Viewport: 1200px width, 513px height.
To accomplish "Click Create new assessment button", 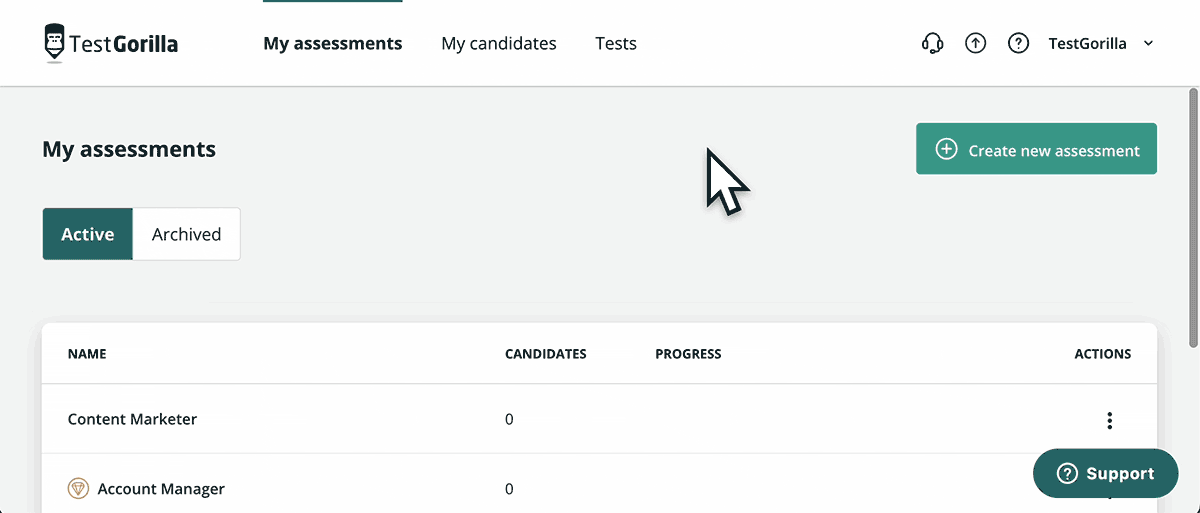I will tap(1036, 149).
